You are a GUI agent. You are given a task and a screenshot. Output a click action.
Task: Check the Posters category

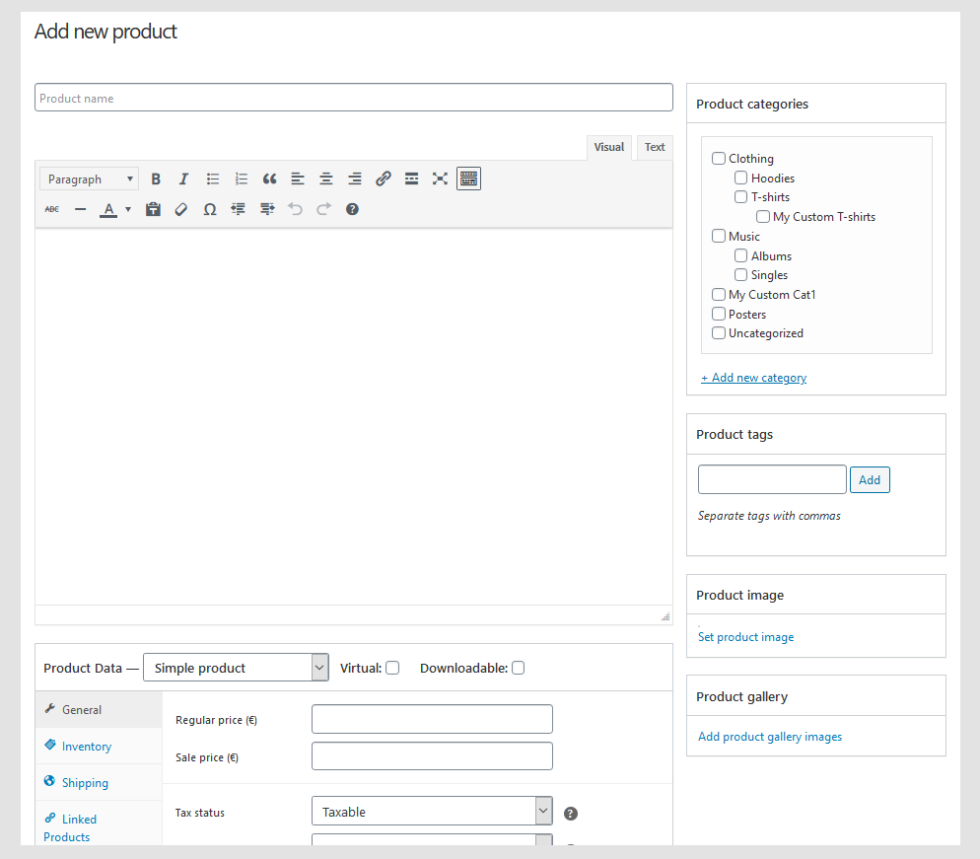tap(719, 314)
